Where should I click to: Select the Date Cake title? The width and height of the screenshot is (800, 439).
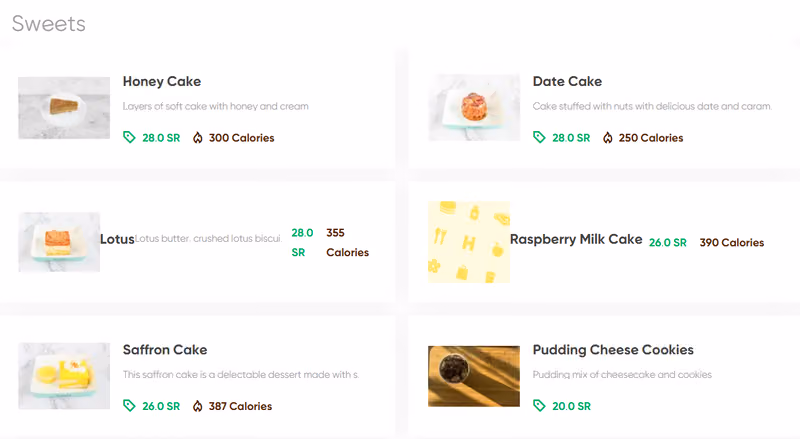point(567,82)
